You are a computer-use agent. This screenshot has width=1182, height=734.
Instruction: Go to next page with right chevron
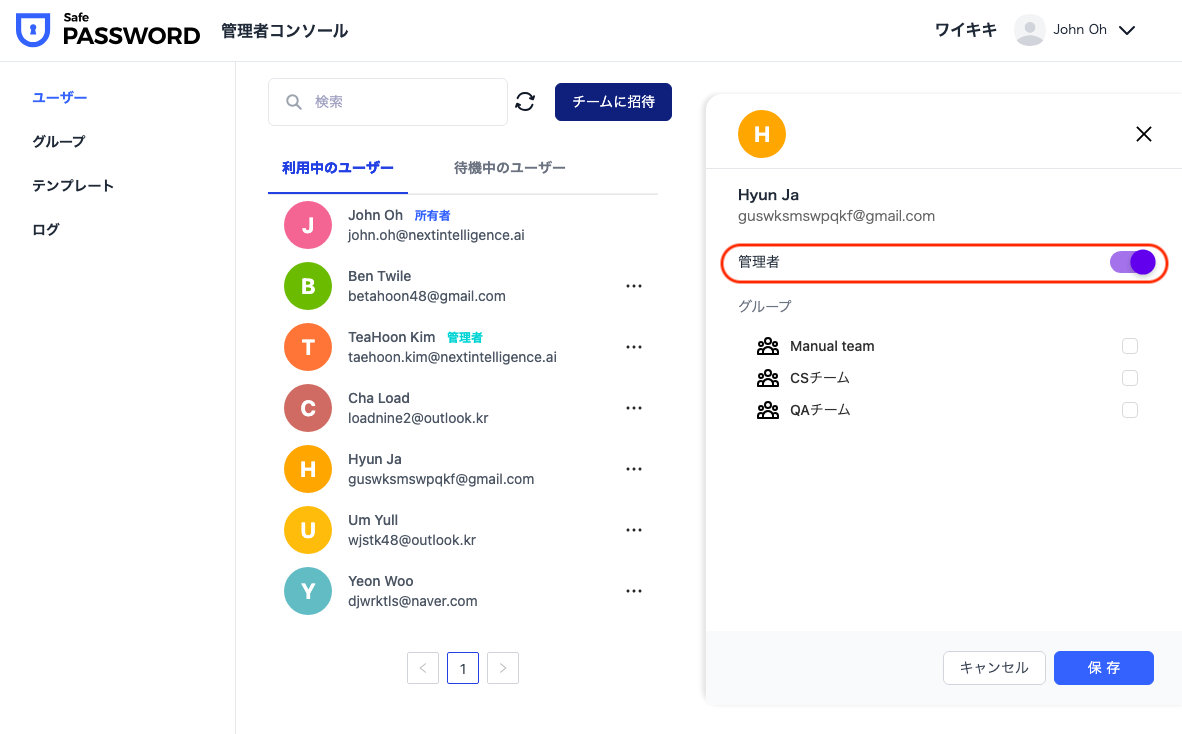(x=503, y=668)
